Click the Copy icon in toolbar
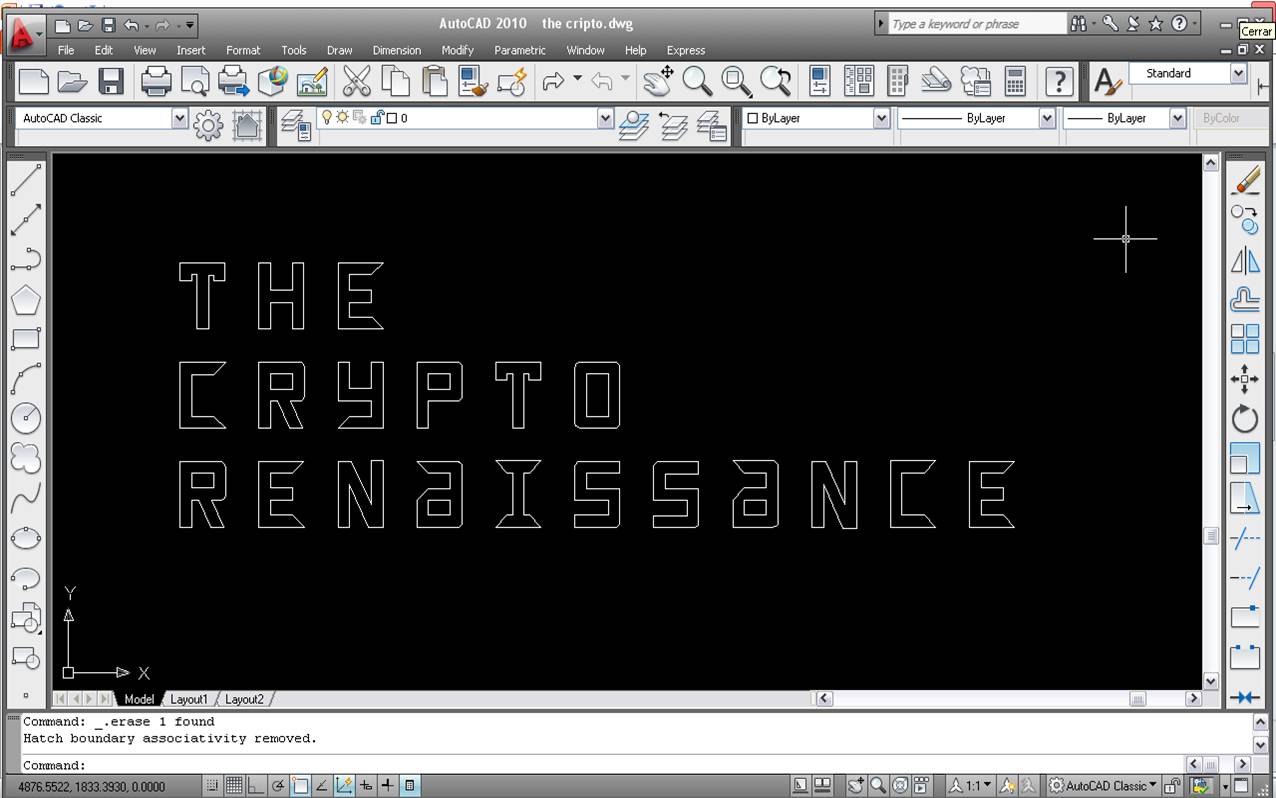1276x798 pixels. point(396,81)
